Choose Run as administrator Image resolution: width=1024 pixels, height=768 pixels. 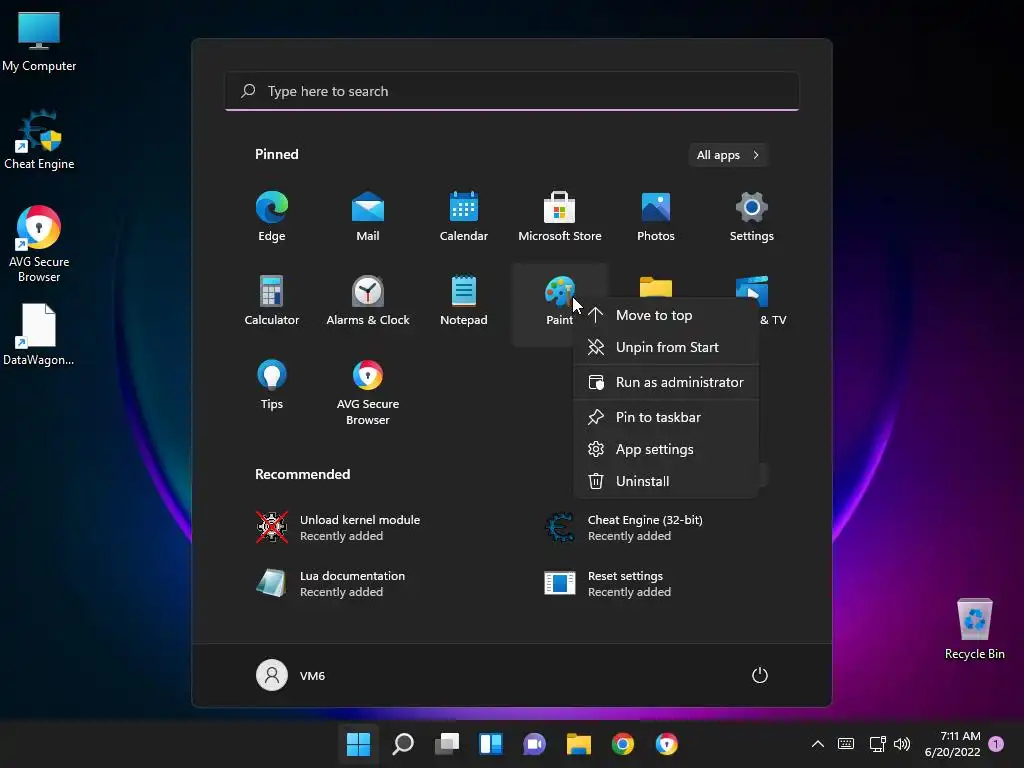(x=666, y=382)
